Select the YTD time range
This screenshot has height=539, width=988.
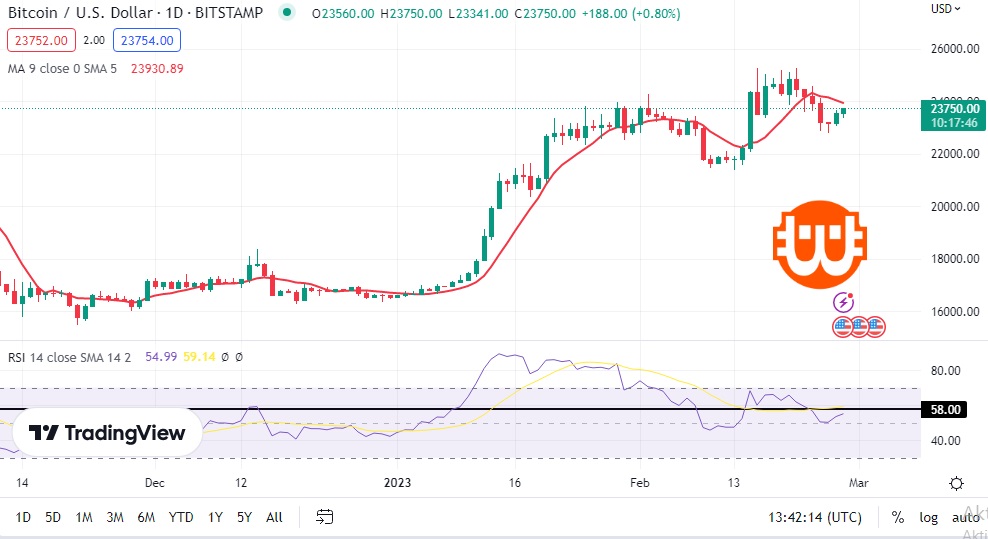pyautogui.click(x=181, y=517)
